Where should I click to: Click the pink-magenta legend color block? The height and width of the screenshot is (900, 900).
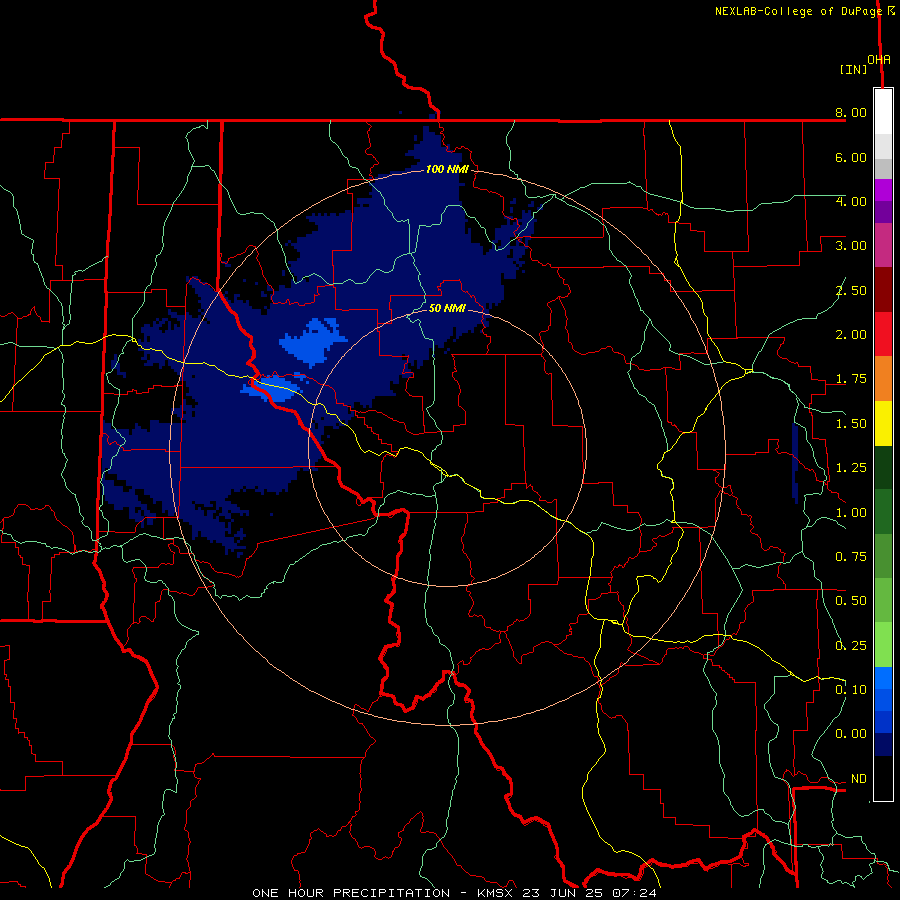click(883, 245)
